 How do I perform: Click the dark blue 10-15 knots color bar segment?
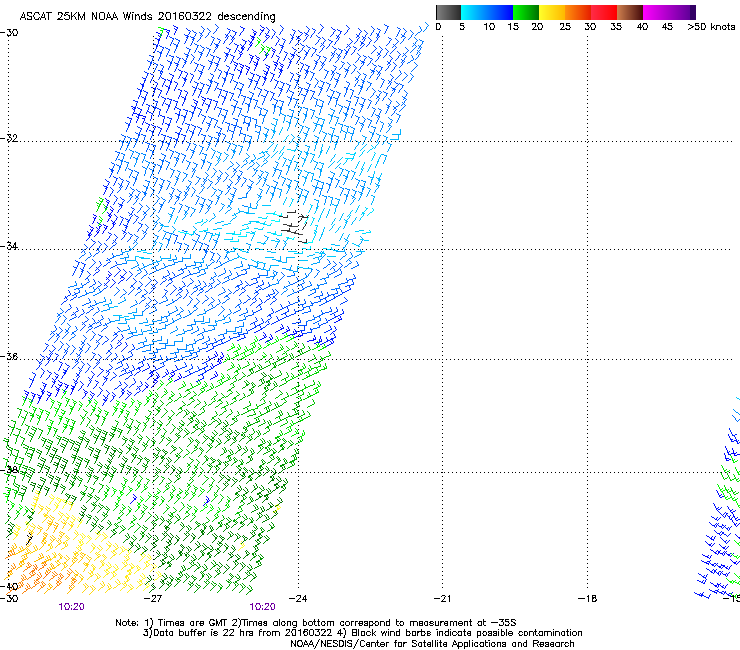(x=500, y=12)
